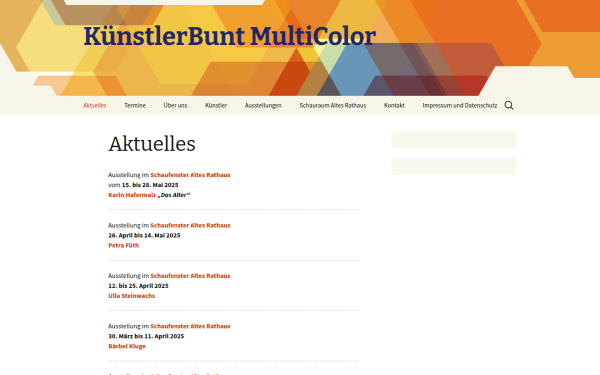Click the exhibition title „Das Alter“
This screenshot has height=375, width=600.
[174, 195]
